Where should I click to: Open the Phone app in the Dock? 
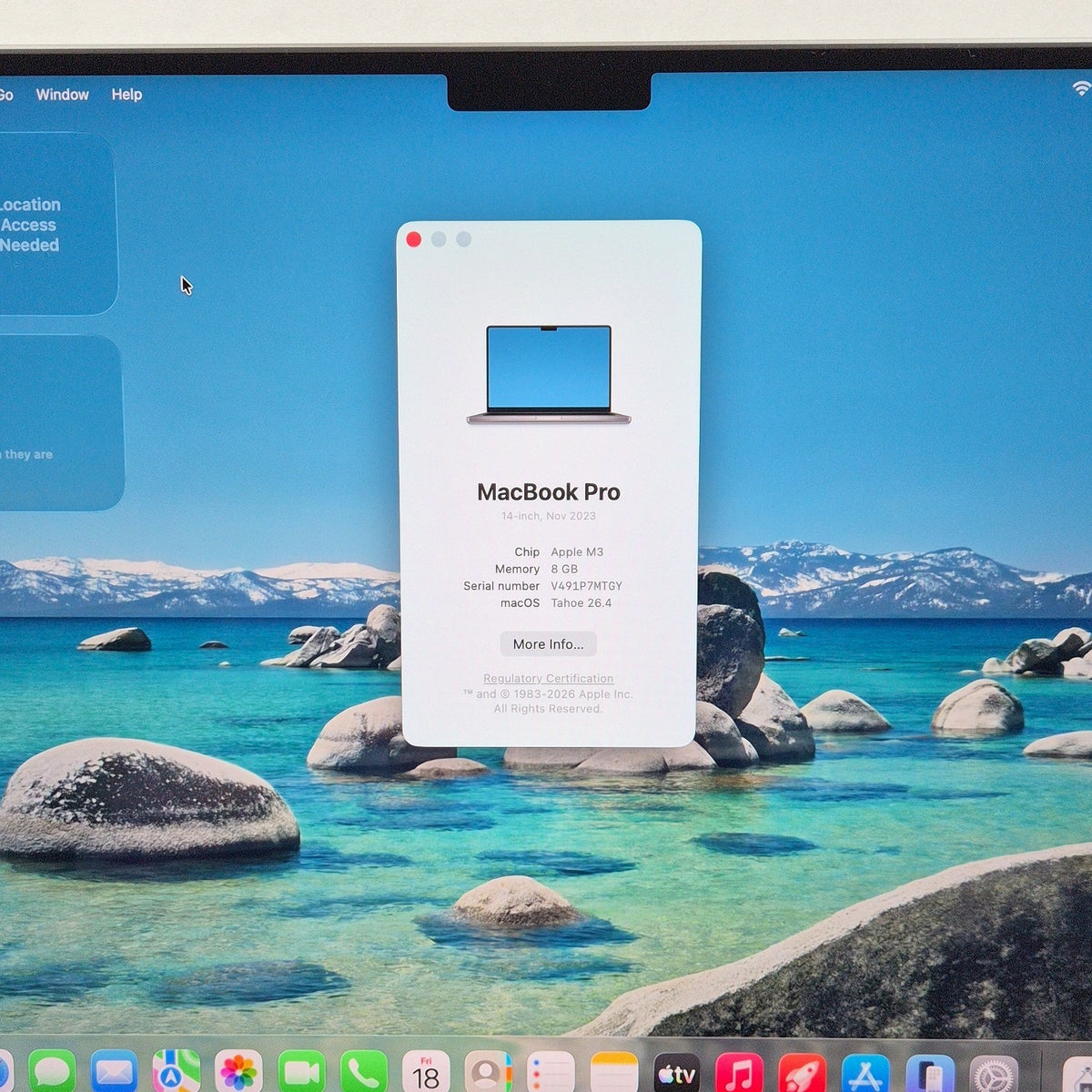(363, 1072)
